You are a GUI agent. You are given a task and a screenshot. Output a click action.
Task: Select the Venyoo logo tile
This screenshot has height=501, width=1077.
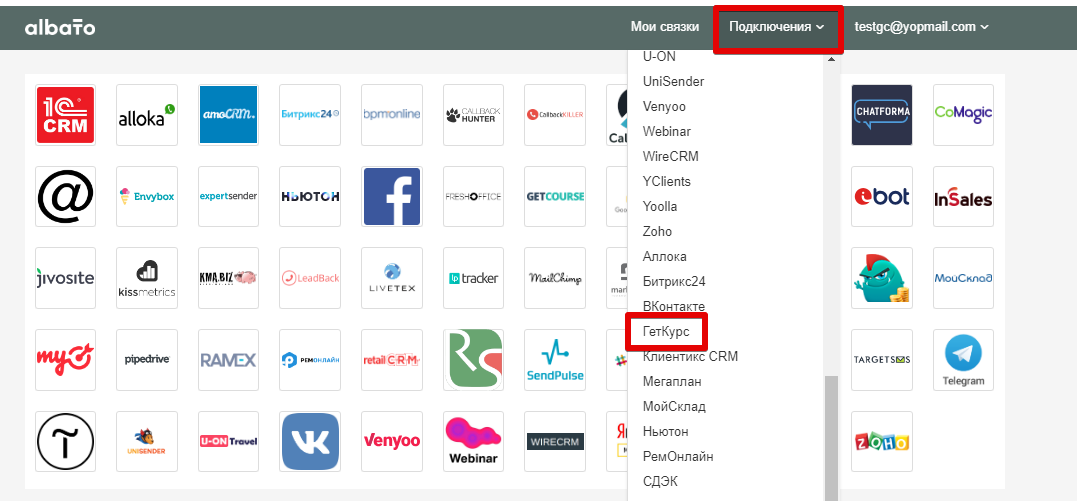pos(392,441)
